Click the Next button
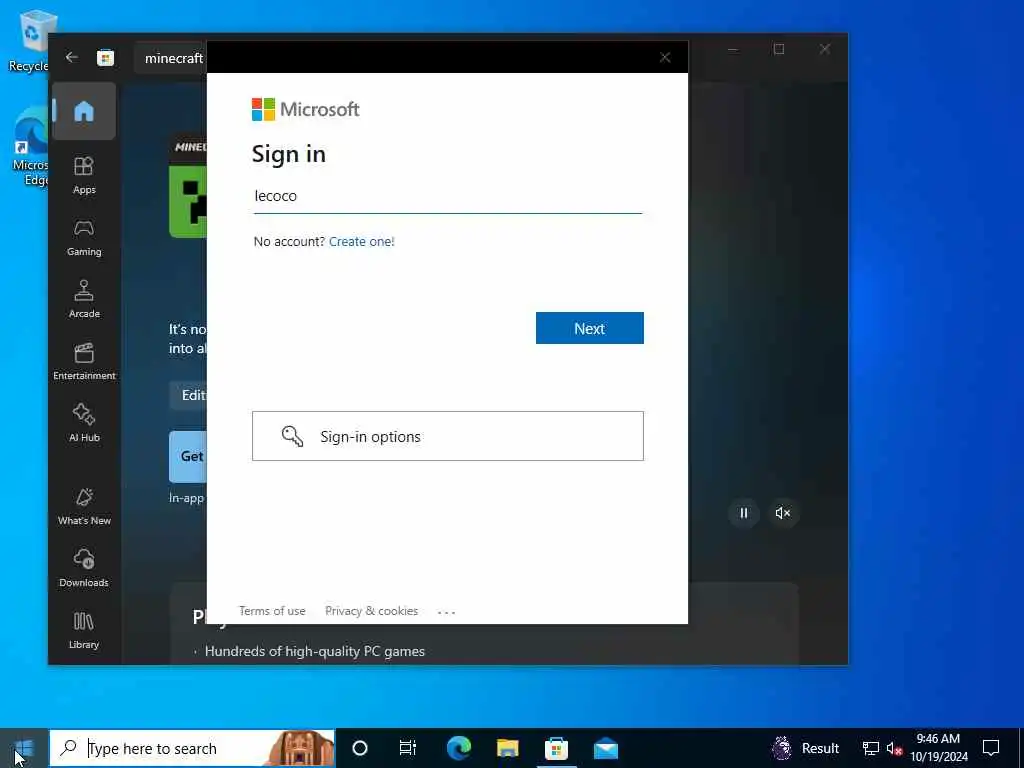Viewport: 1024px width, 768px height. 589,328
